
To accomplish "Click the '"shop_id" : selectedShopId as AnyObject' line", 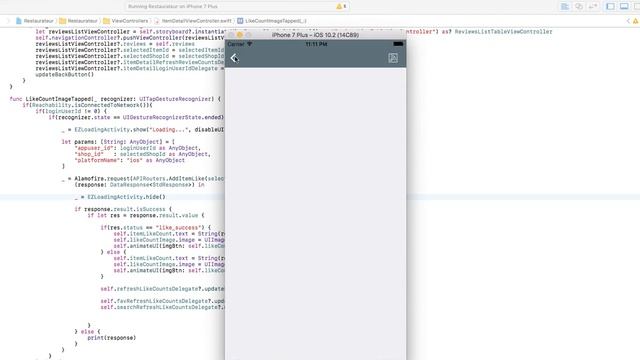I will (142, 154).
